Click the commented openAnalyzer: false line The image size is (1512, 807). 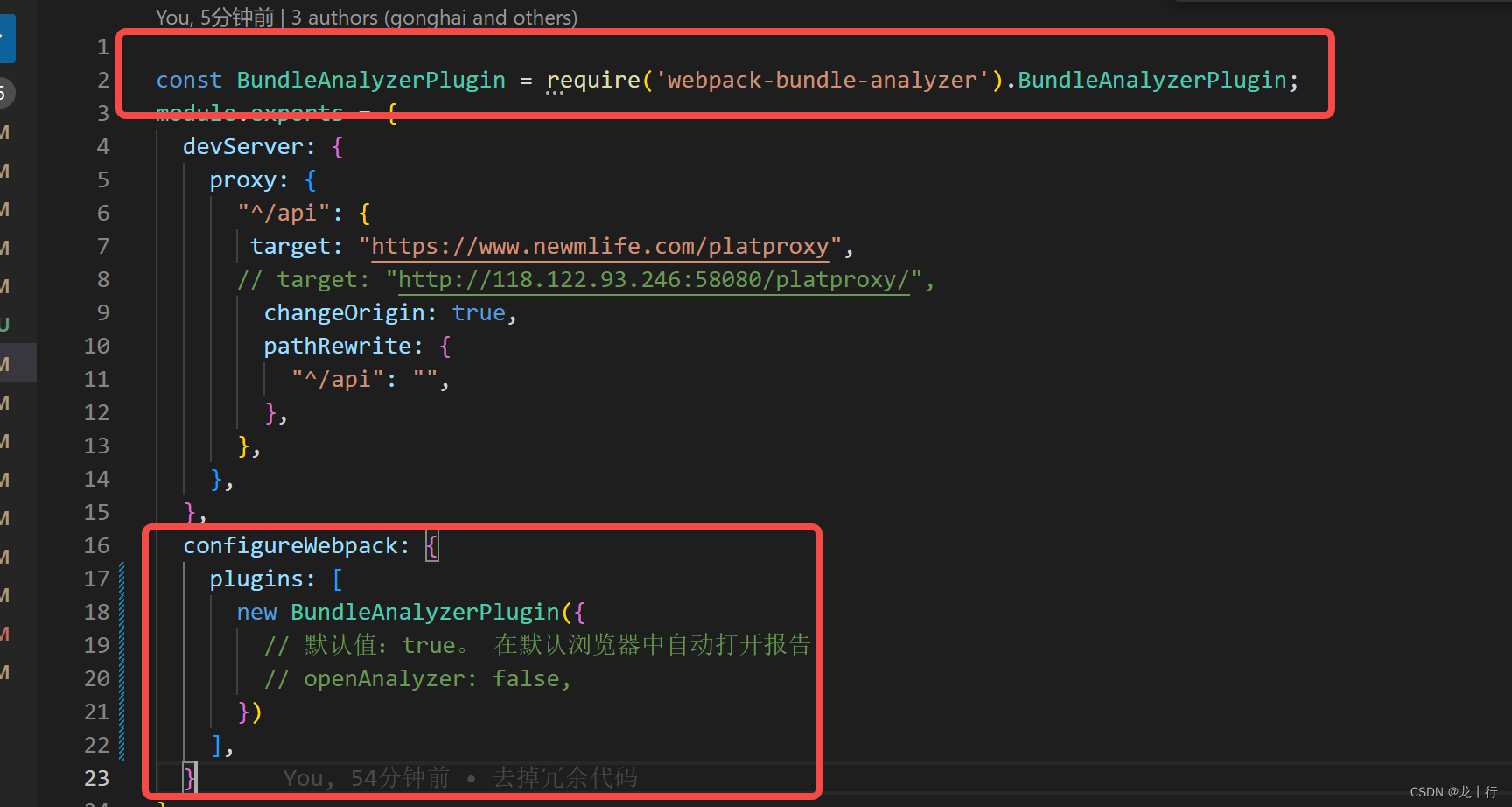click(418, 677)
